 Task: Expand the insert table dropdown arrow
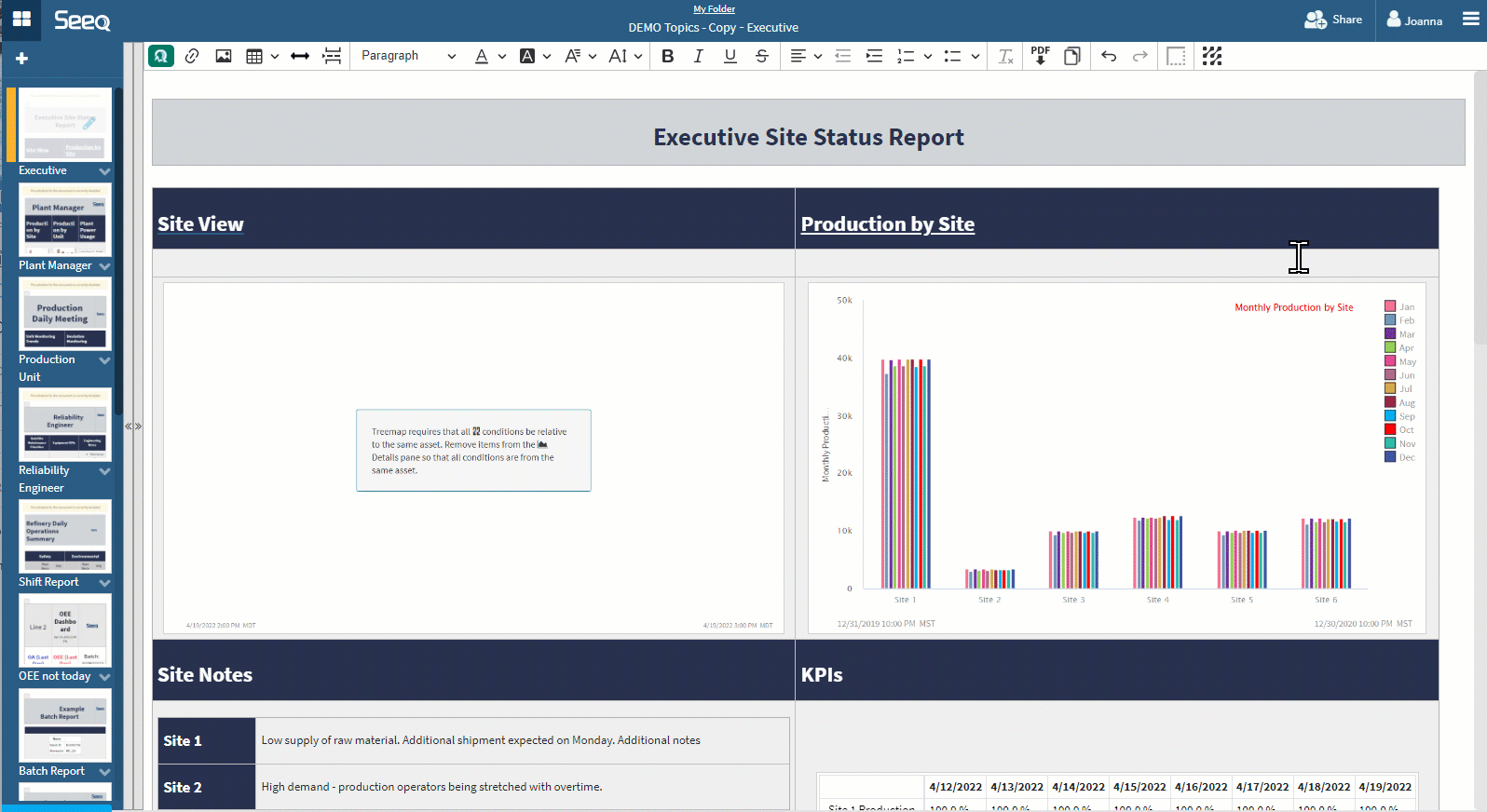275,56
